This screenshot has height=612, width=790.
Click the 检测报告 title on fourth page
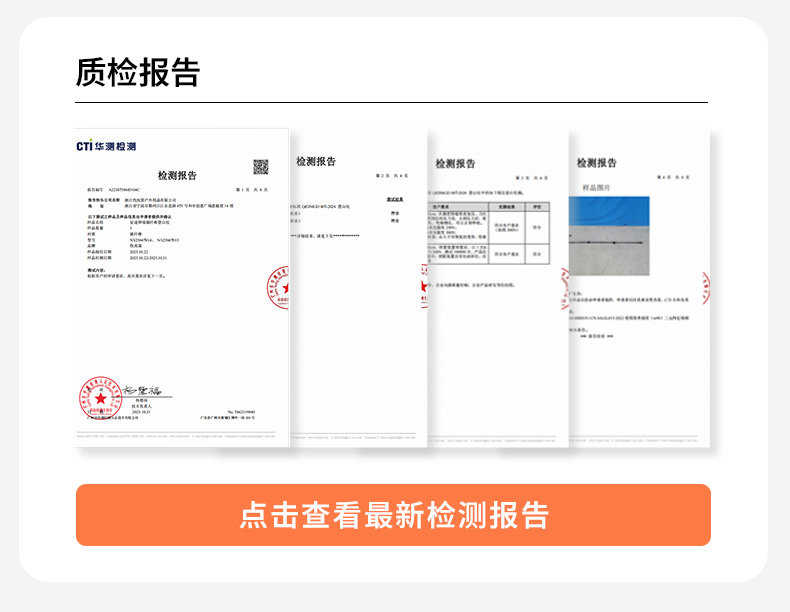point(597,162)
